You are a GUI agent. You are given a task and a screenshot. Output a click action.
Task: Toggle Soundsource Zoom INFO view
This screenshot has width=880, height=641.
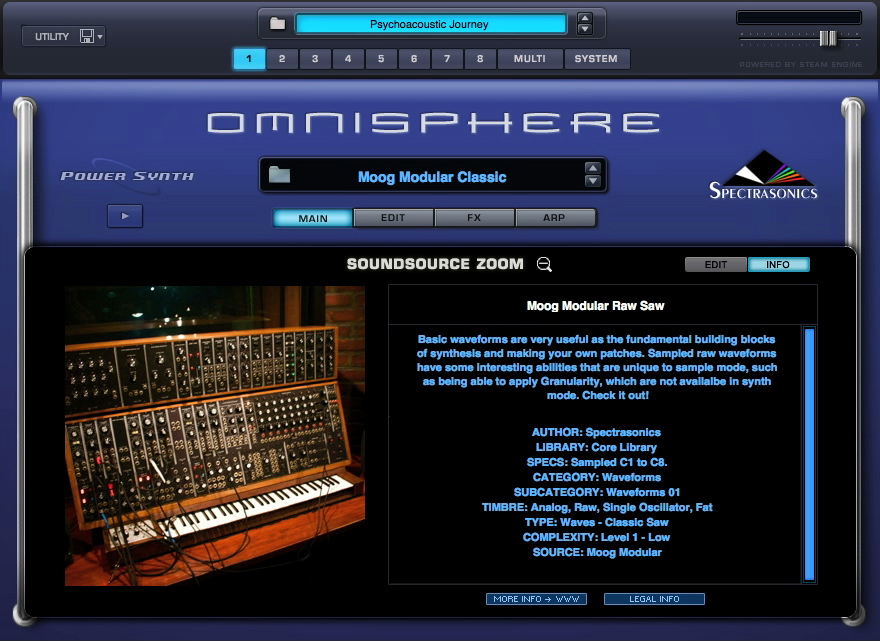[778, 264]
